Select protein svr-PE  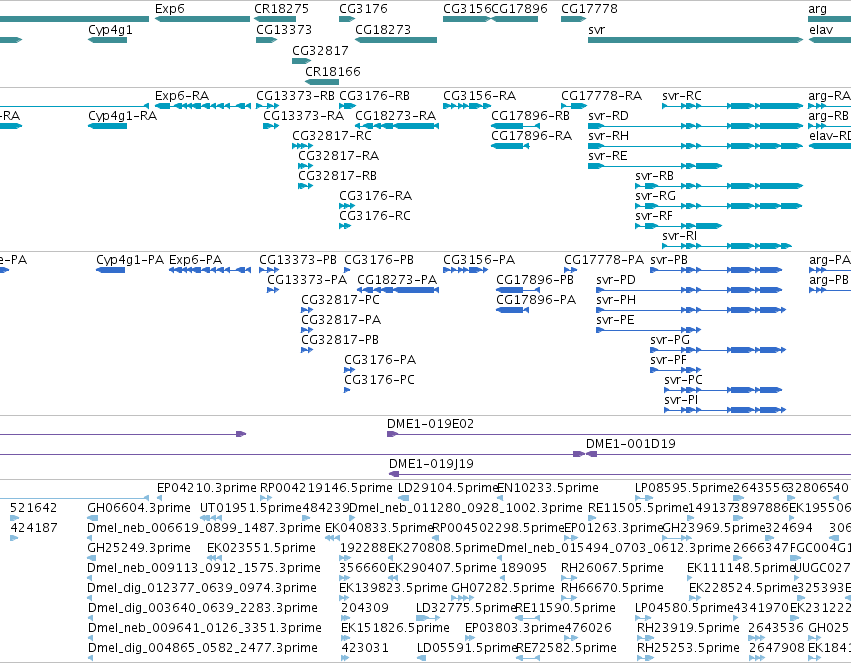click(x=649, y=330)
